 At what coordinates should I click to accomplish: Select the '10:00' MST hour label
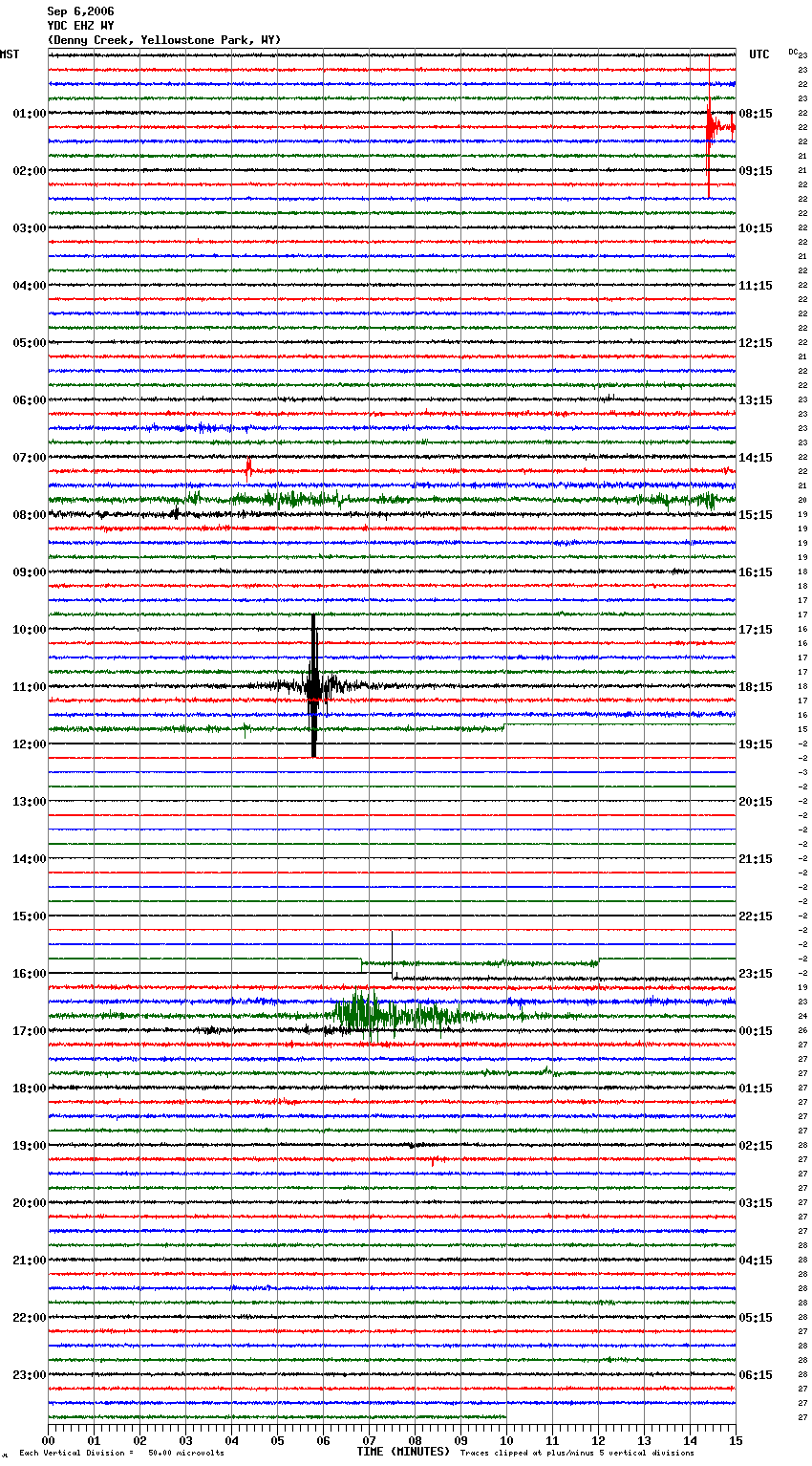pyautogui.click(x=29, y=630)
